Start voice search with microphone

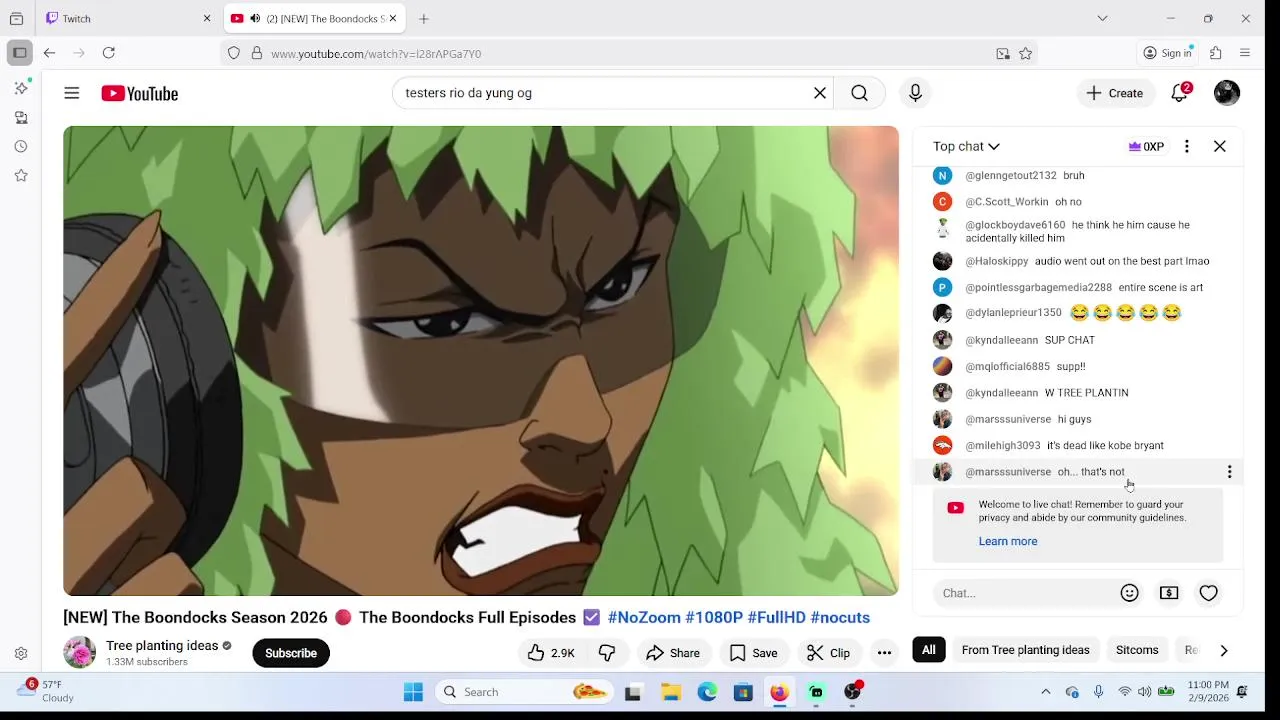915,93
